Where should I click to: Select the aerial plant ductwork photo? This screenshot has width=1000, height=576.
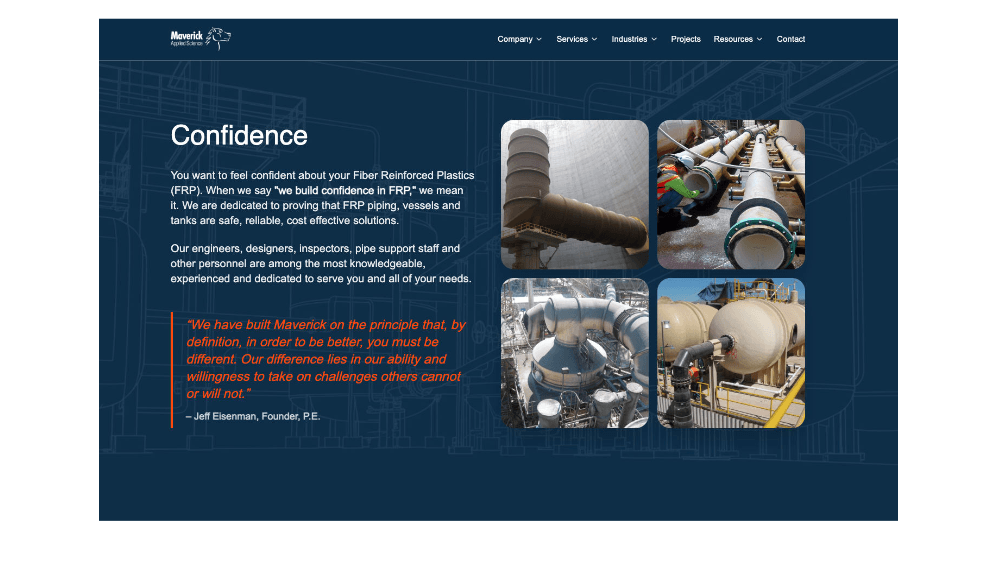coord(575,353)
